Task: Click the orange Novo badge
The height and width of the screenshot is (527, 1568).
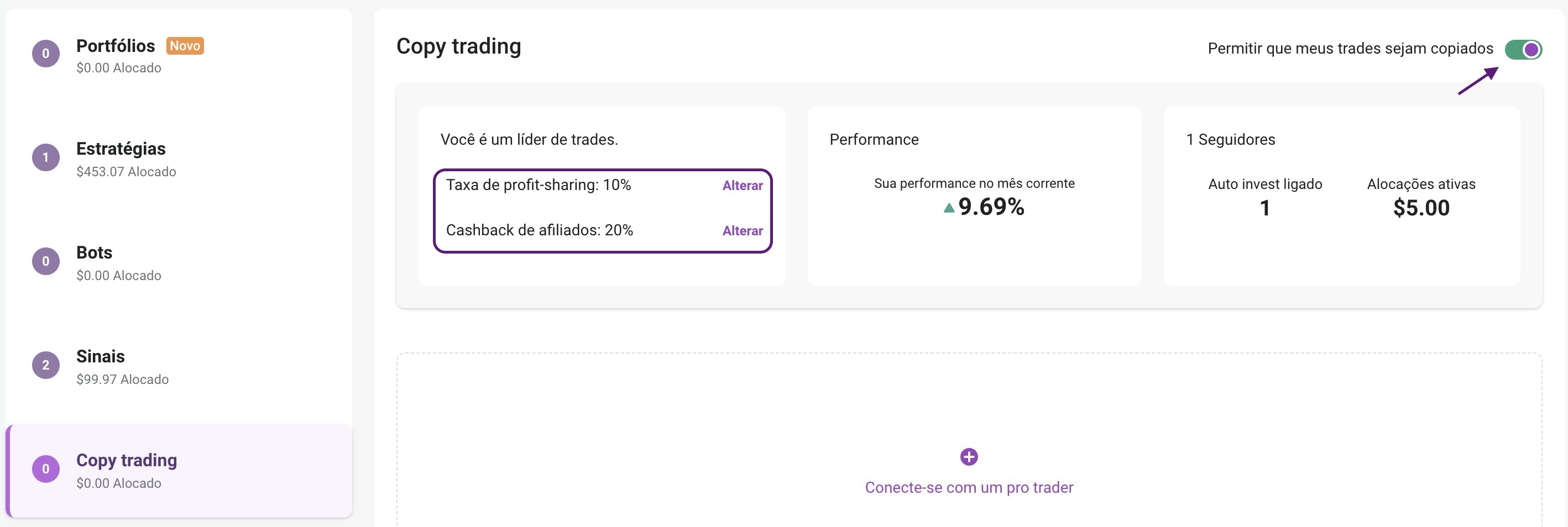Action: 185,46
